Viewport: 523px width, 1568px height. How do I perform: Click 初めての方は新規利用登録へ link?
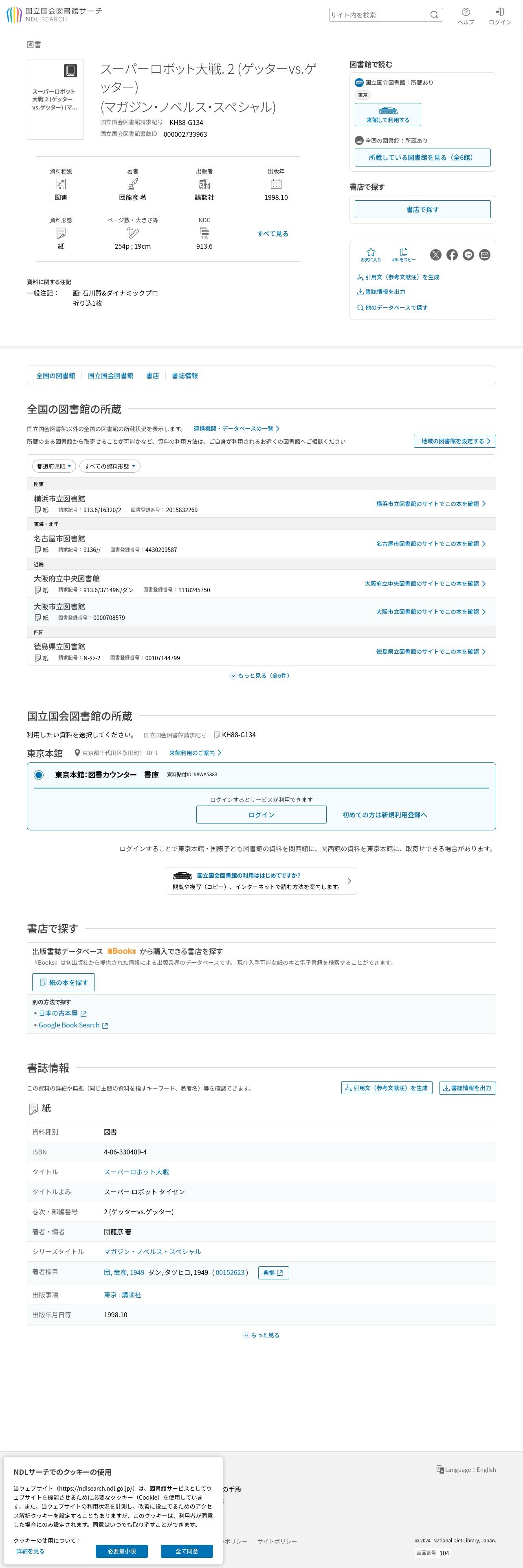point(385,815)
